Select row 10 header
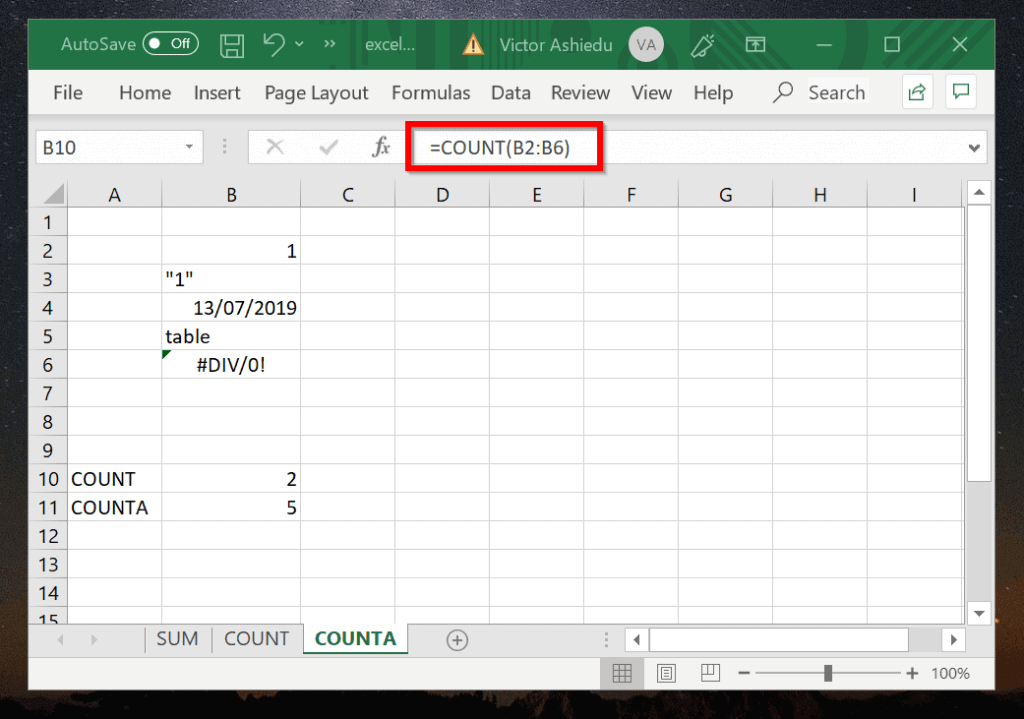This screenshot has height=719, width=1024. point(48,479)
